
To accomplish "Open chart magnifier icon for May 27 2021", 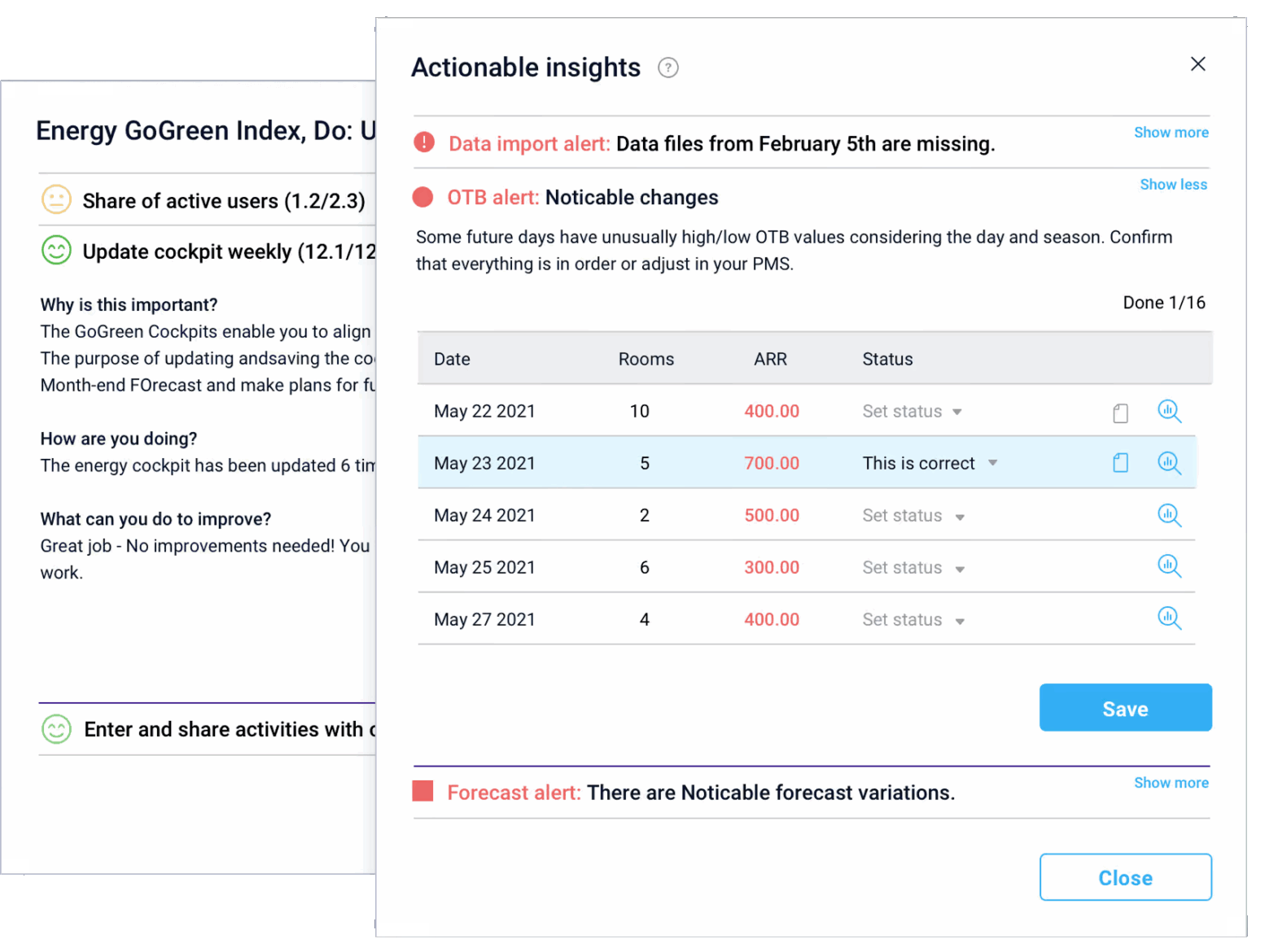I will pos(1169,618).
